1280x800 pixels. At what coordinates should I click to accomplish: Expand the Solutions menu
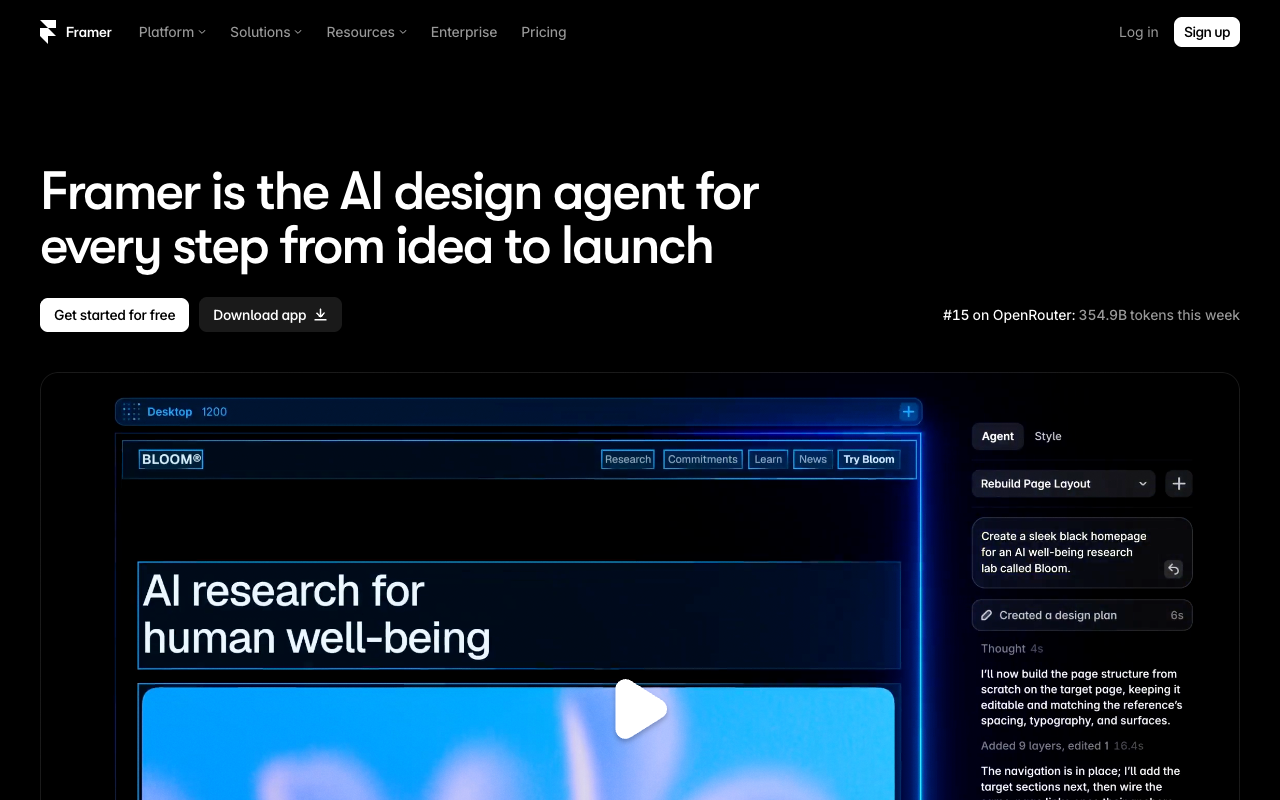click(266, 32)
